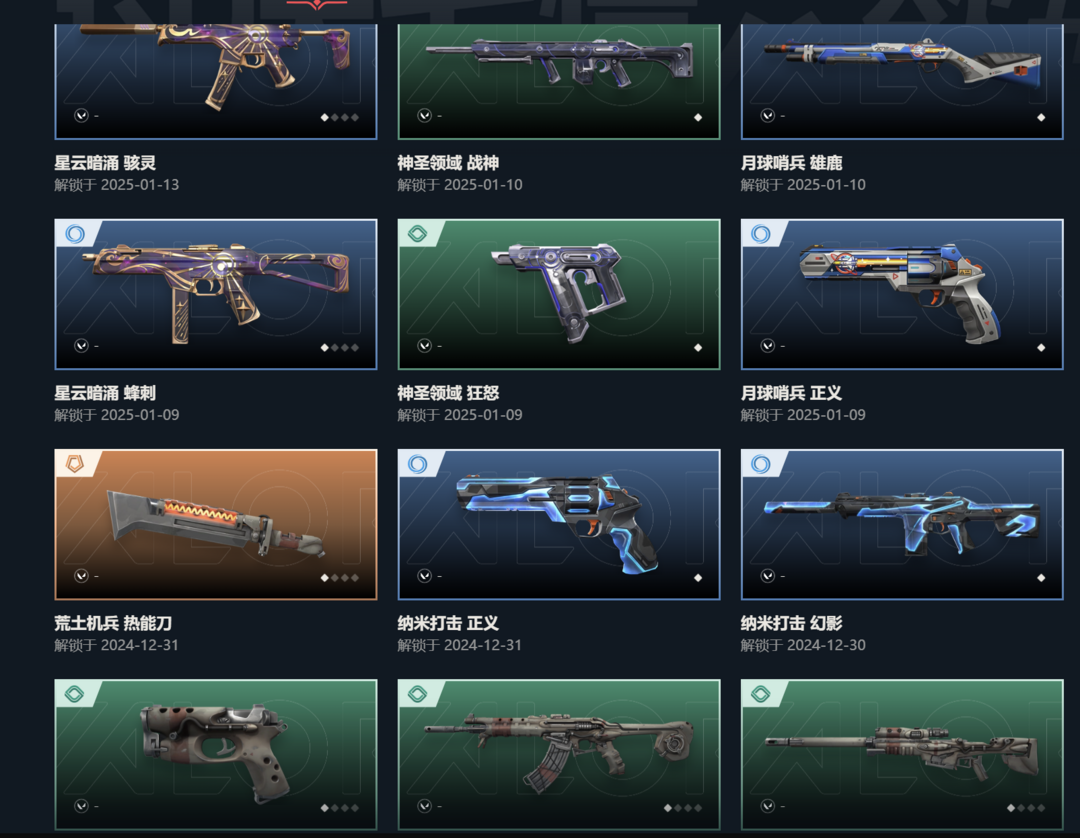Screen dimensions: 1080x838
Task: Open the 月球哨兵 正义 revolver skin card
Action: (x=902, y=295)
